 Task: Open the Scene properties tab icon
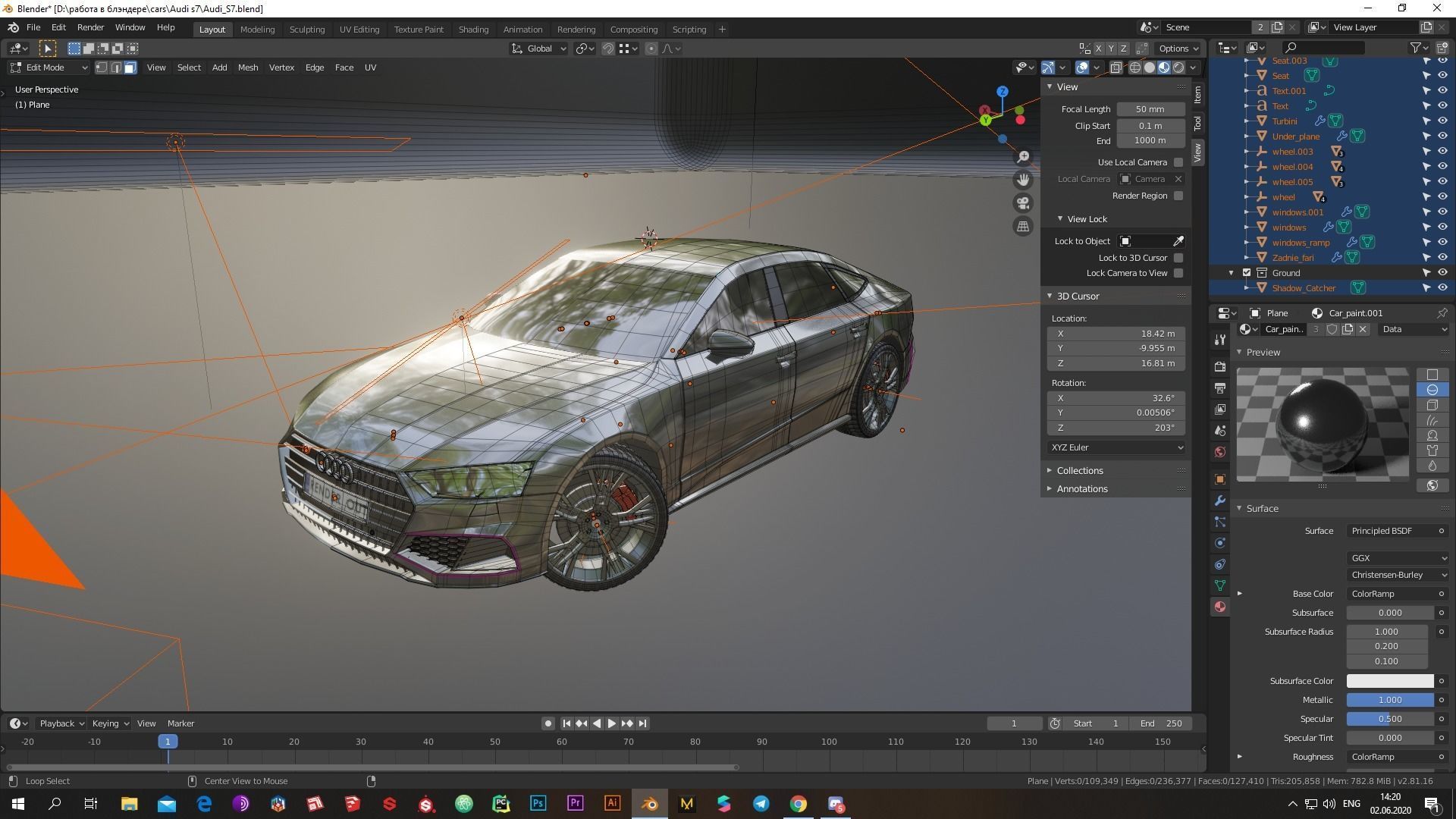1219,431
